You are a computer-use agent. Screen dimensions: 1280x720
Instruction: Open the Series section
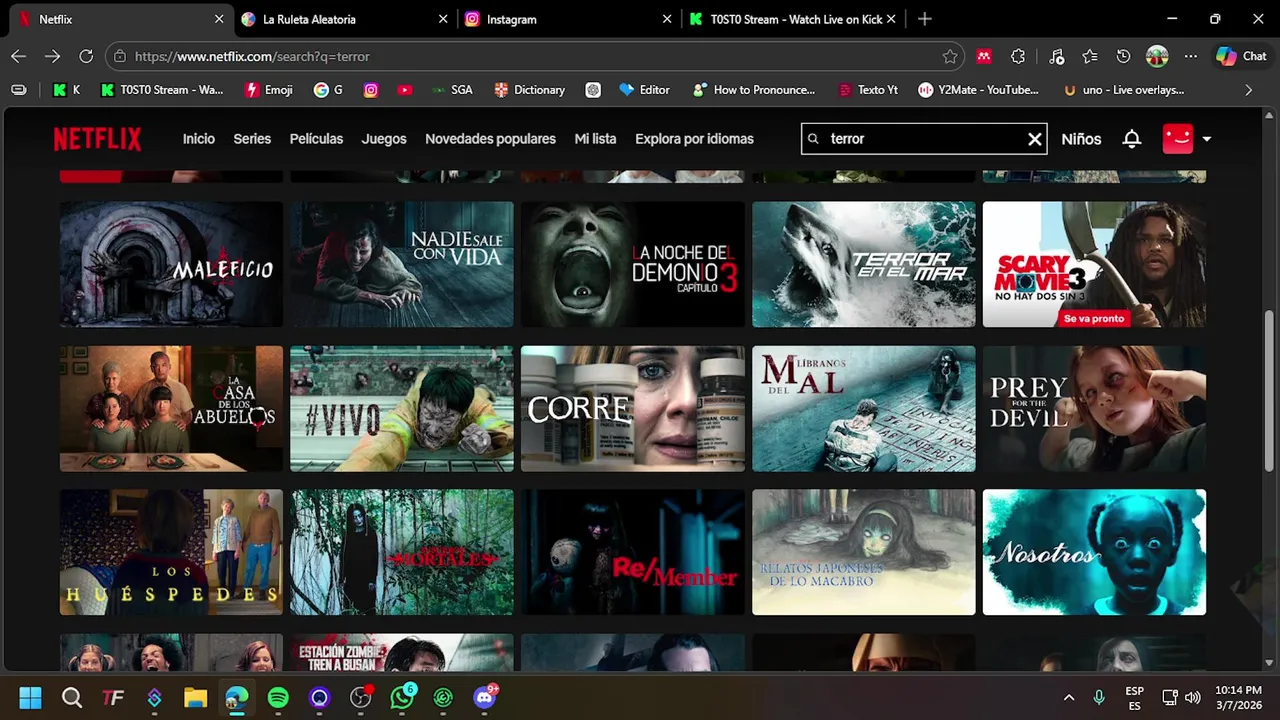click(x=252, y=139)
